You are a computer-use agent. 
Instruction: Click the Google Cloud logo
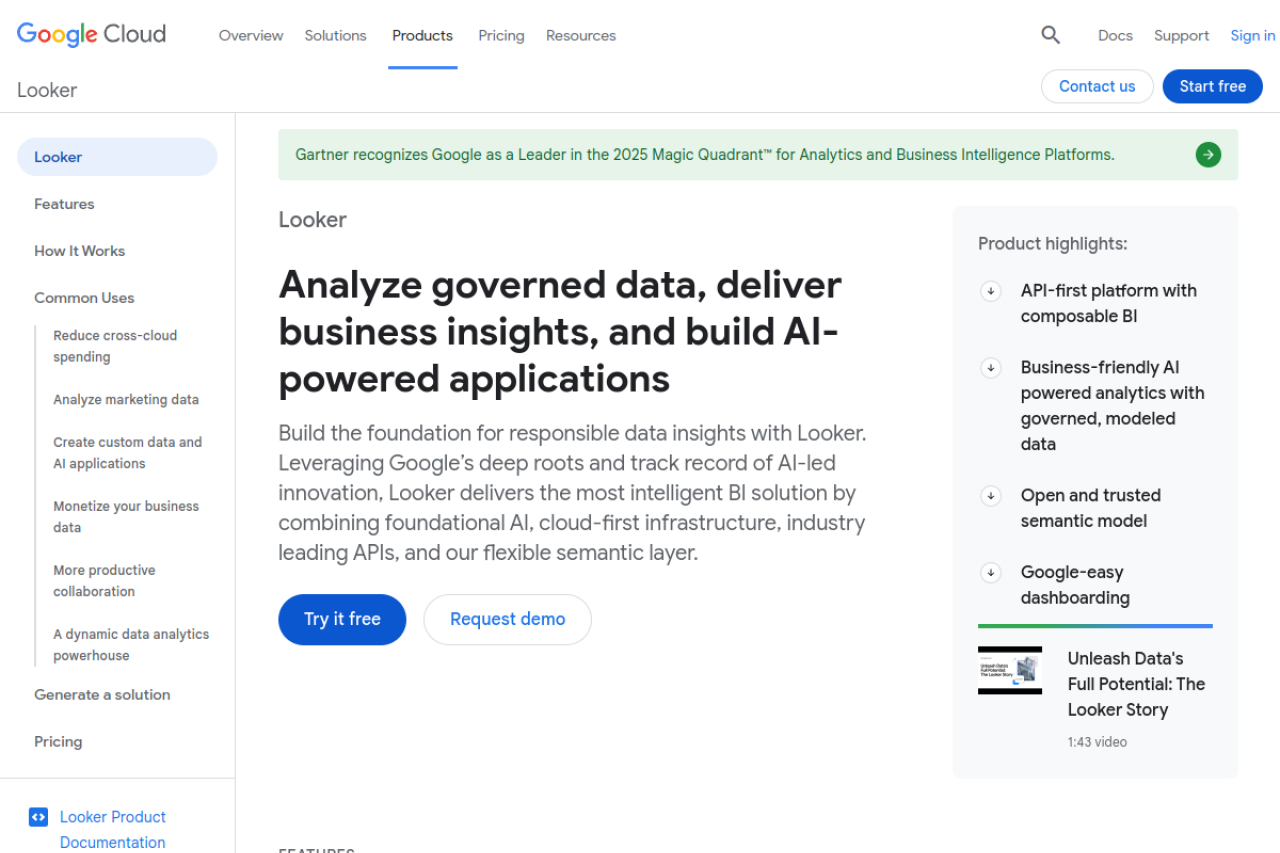(91, 35)
